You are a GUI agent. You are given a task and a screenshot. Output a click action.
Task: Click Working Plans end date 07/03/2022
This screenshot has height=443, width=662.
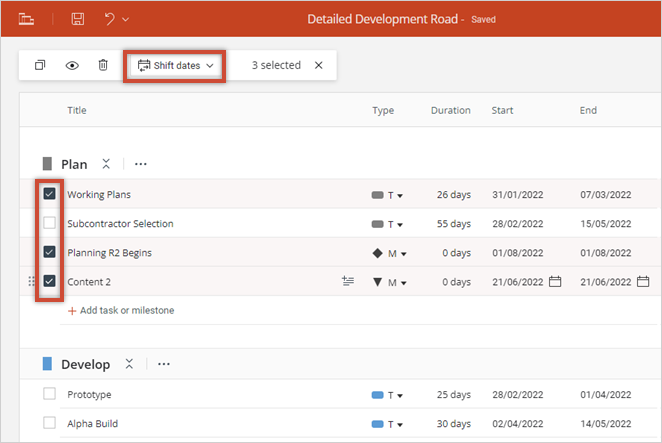(606, 195)
